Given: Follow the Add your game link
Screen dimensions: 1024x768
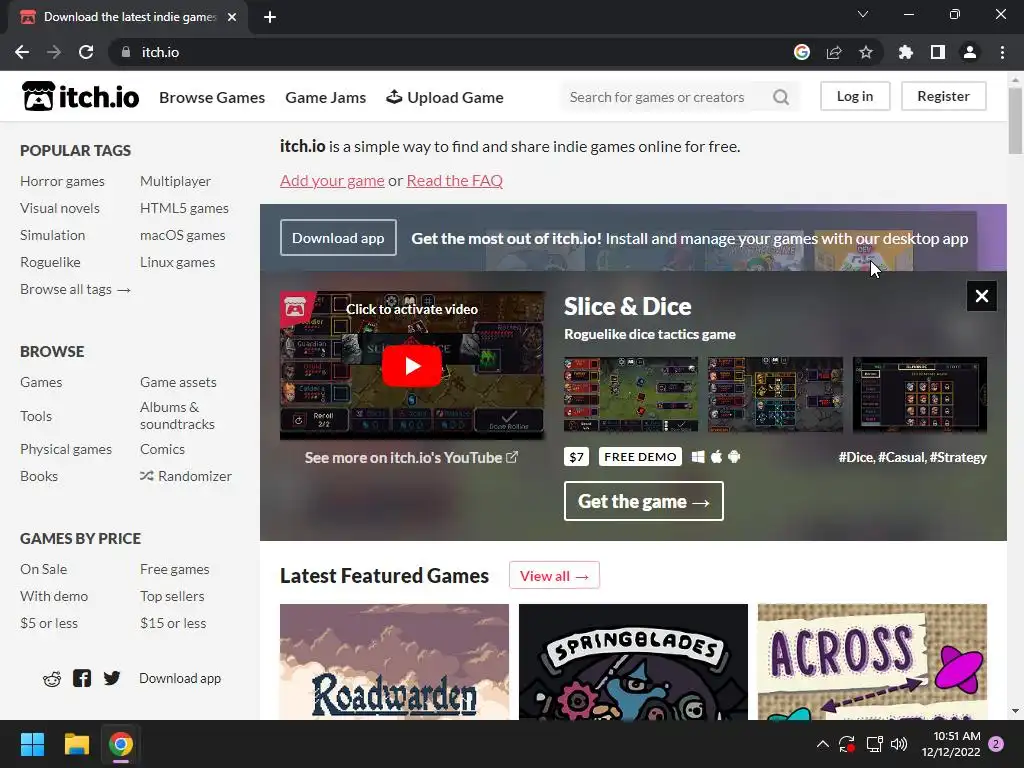Looking at the screenshot, I should pos(332,181).
